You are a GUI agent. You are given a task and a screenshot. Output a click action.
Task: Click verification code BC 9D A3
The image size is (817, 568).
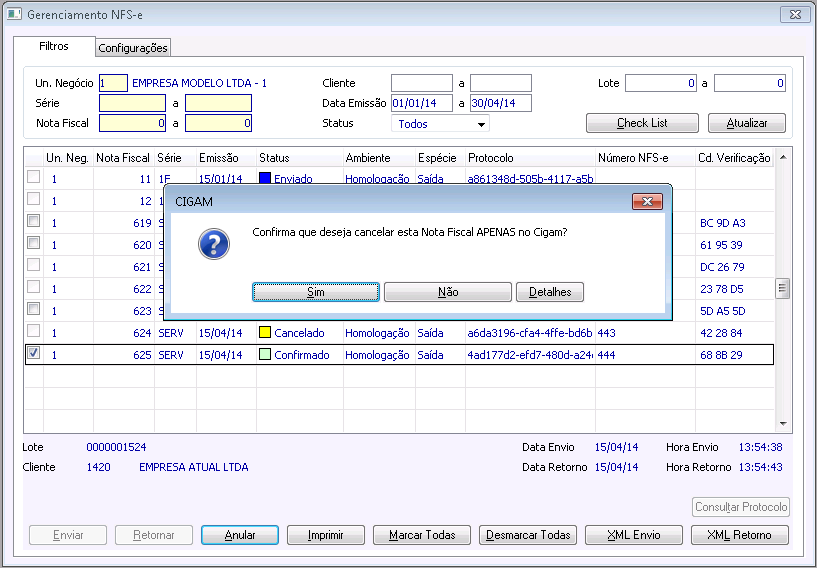coord(723,223)
